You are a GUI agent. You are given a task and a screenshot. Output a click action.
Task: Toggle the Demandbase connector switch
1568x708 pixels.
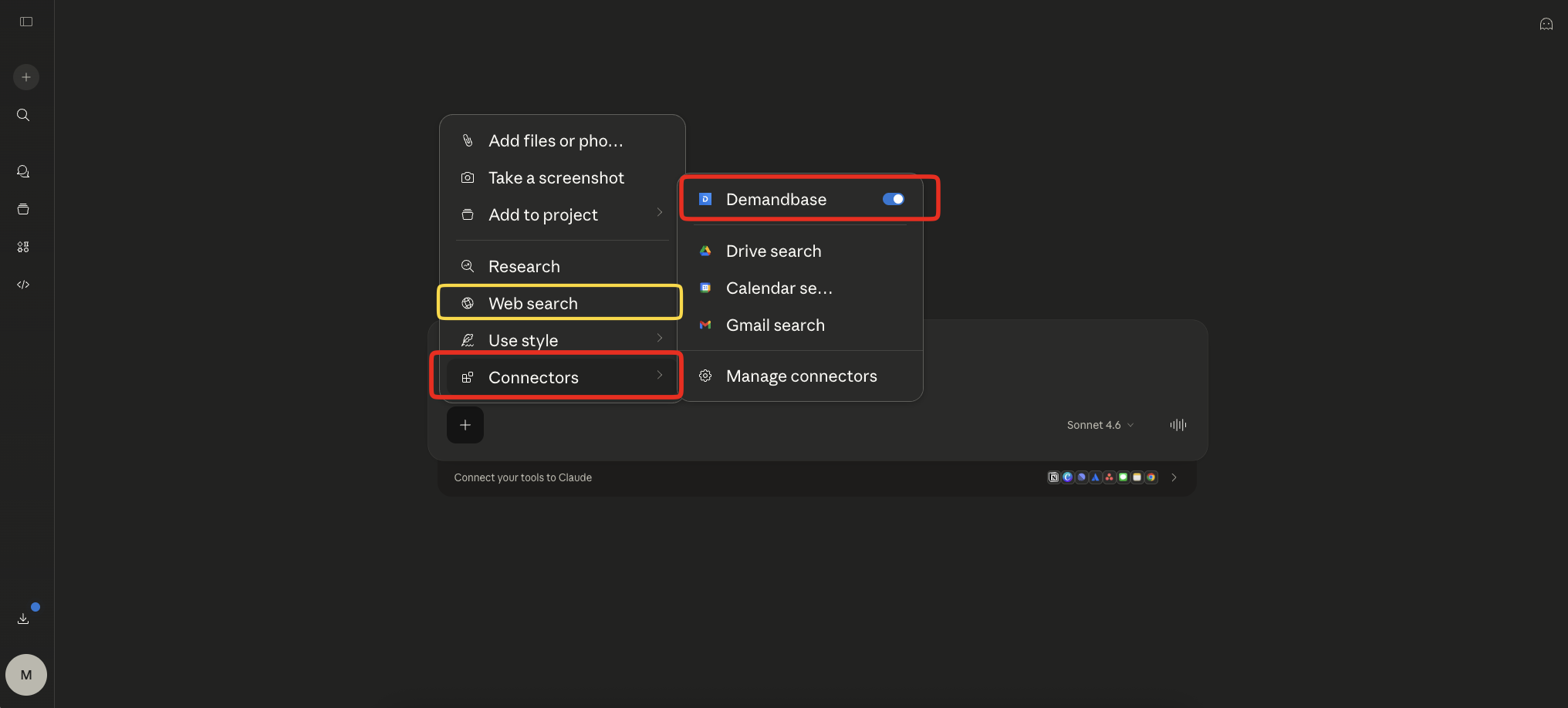(894, 199)
